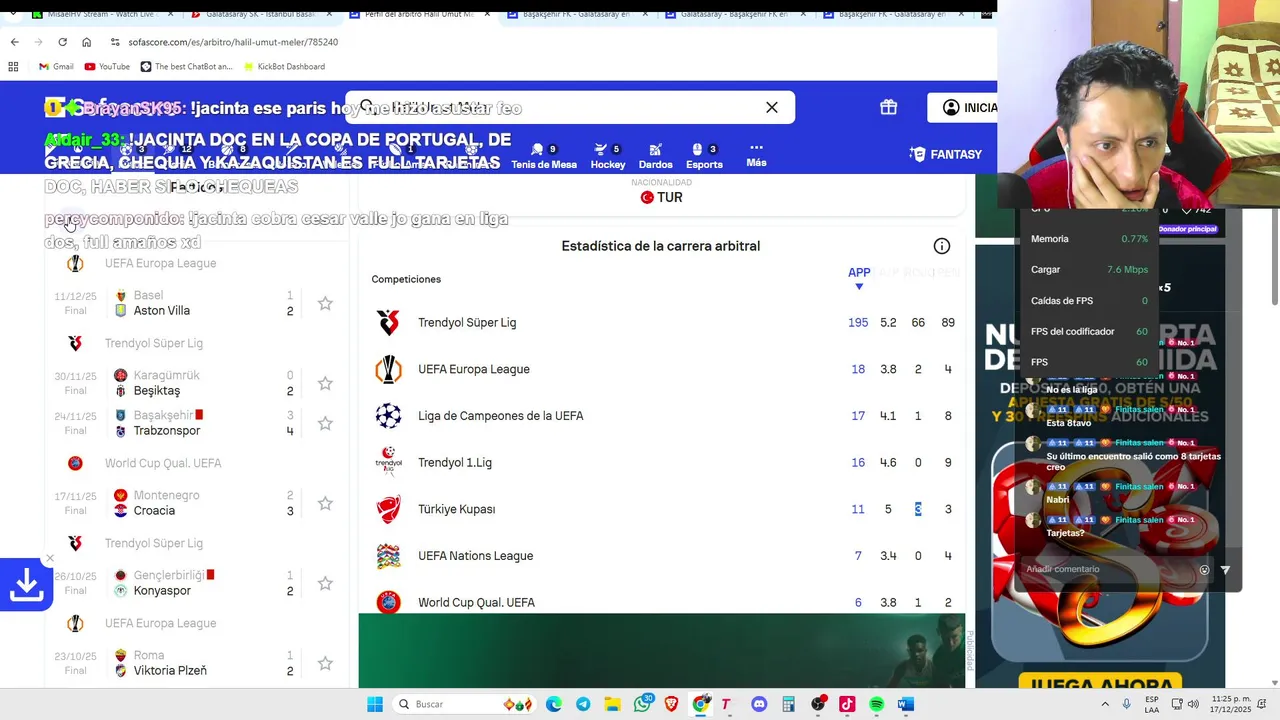Open Spotify from taskbar

(x=877, y=704)
